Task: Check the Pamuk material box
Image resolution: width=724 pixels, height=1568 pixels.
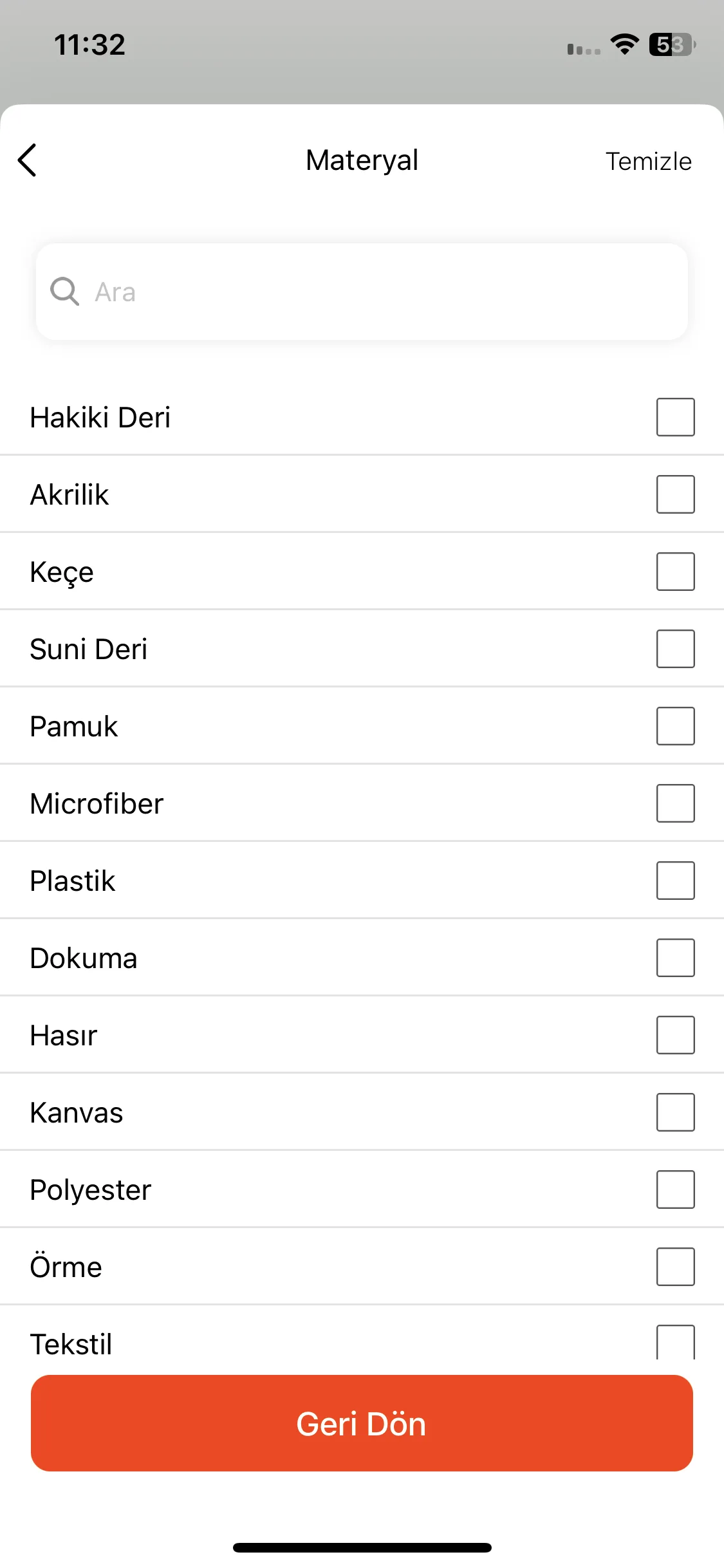Action: click(675, 726)
